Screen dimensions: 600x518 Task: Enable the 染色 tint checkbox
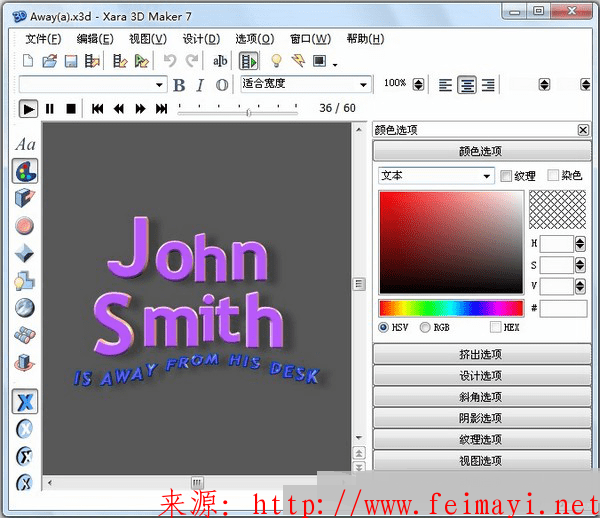coord(553,175)
